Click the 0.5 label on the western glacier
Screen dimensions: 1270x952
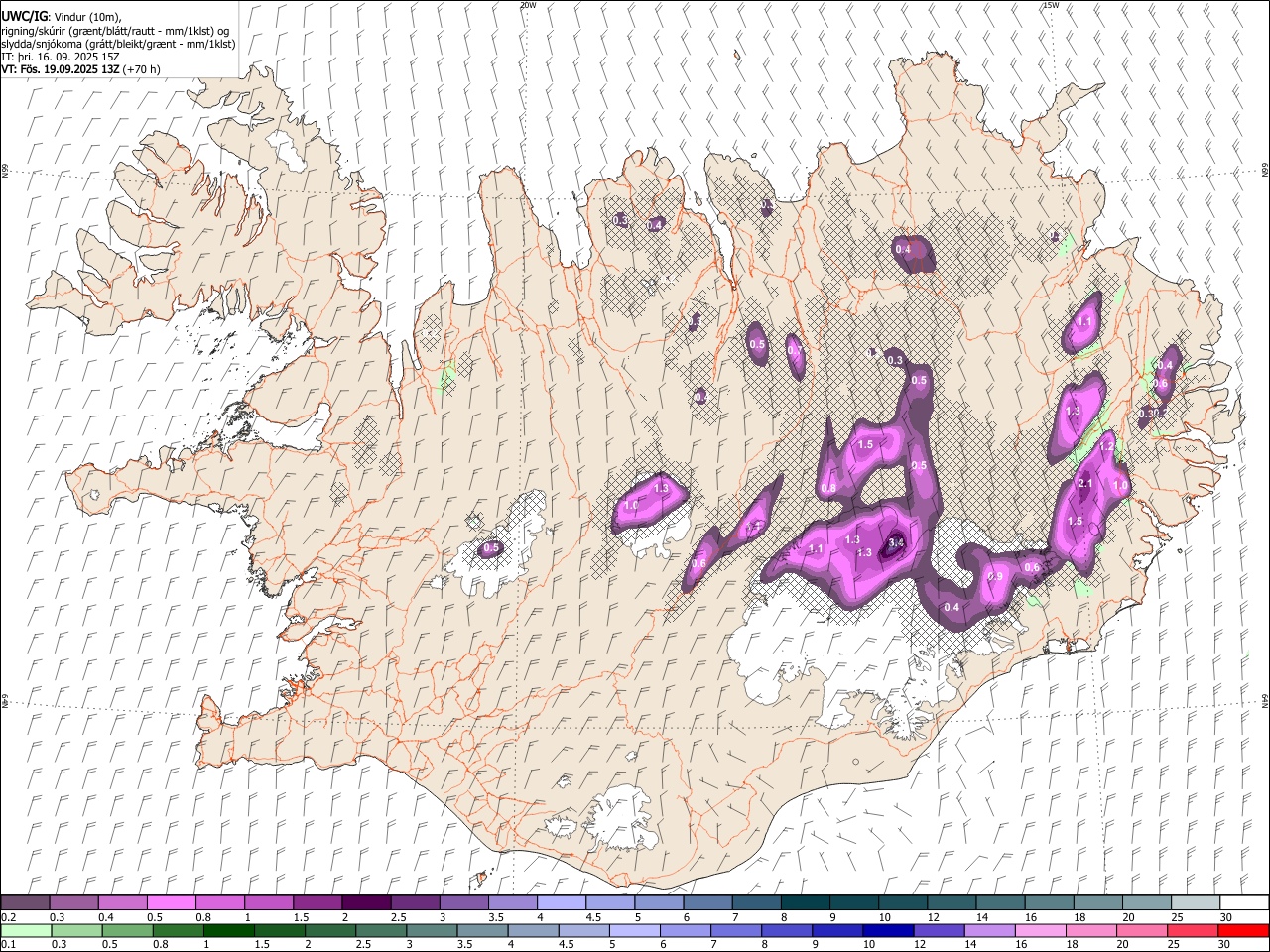(491, 548)
